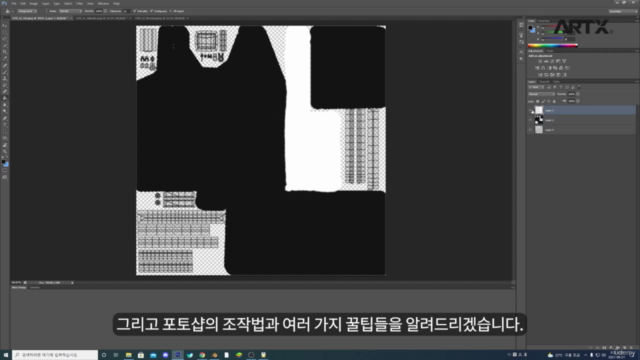Viewport: 640px width, 360px height.
Task: Select the Hand tool
Action: [x=5, y=145]
